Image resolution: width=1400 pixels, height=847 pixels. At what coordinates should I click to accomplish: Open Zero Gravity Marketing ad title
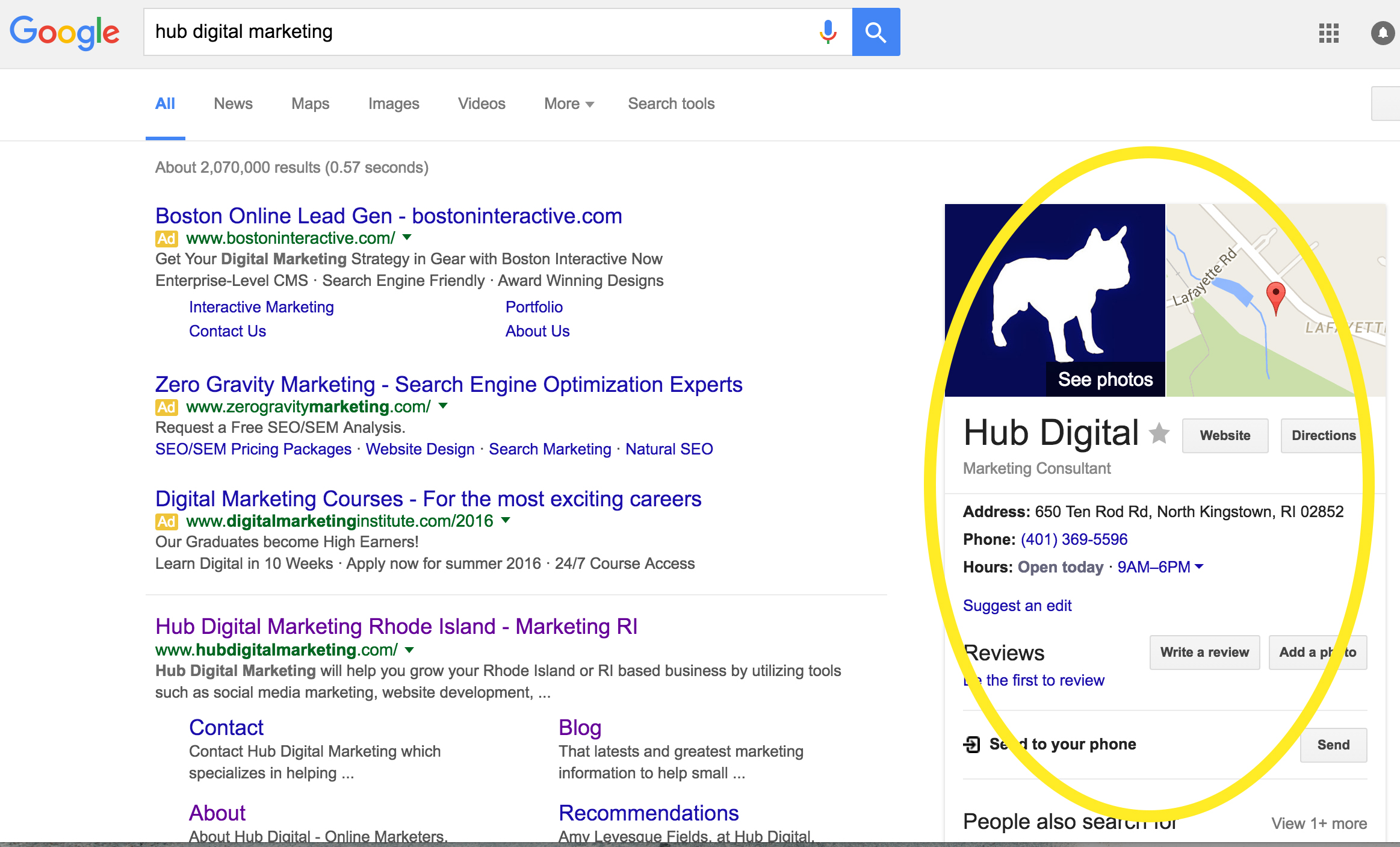[x=449, y=384]
